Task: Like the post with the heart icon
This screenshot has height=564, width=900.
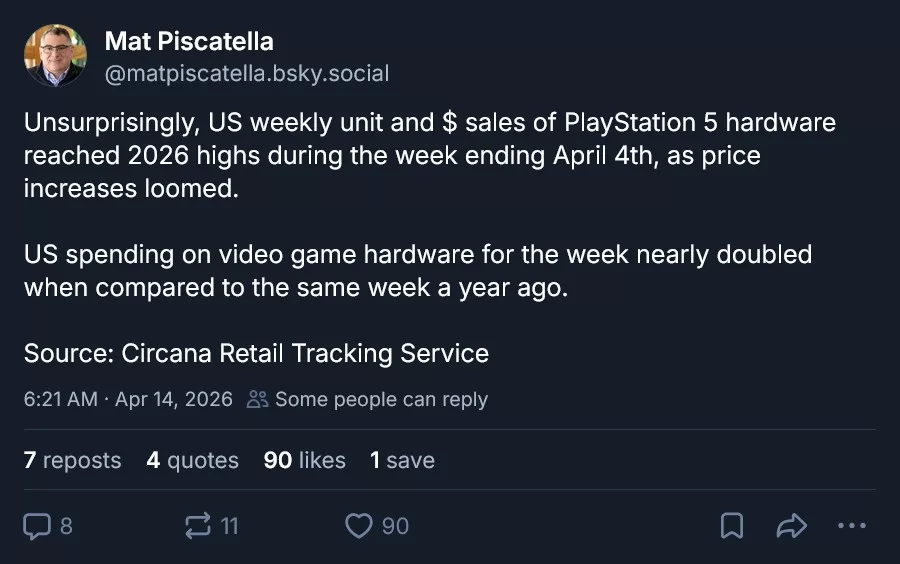Action: pyautogui.click(x=358, y=526)
